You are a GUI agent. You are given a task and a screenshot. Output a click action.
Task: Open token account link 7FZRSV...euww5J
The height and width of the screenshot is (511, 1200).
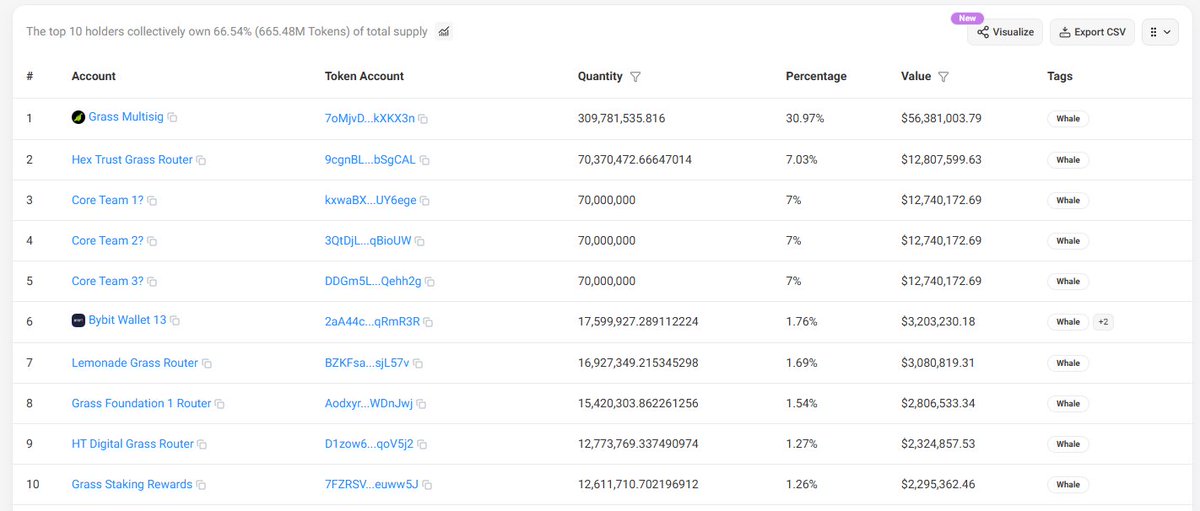pyautogui.click(x=372, y=484)
